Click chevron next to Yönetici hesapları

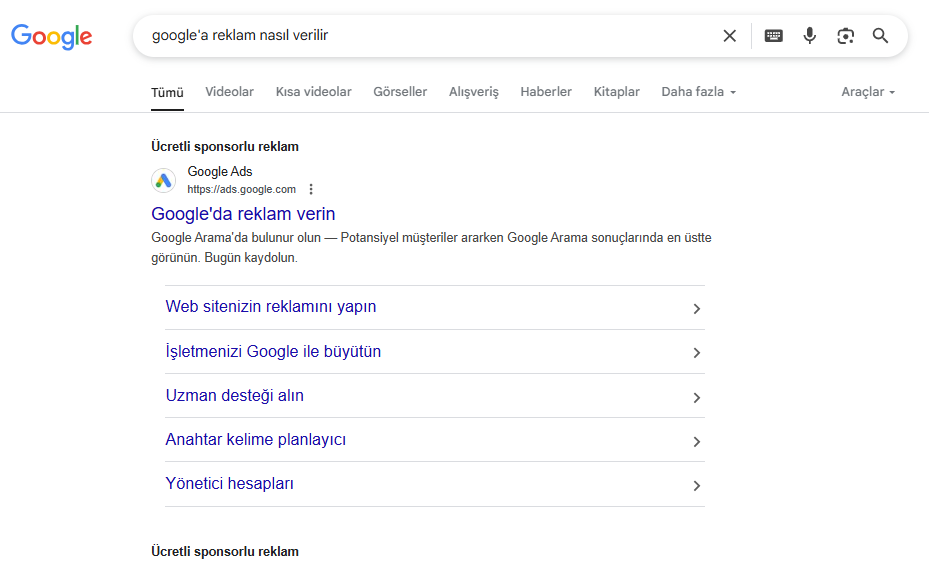click(x=697, y=486)
